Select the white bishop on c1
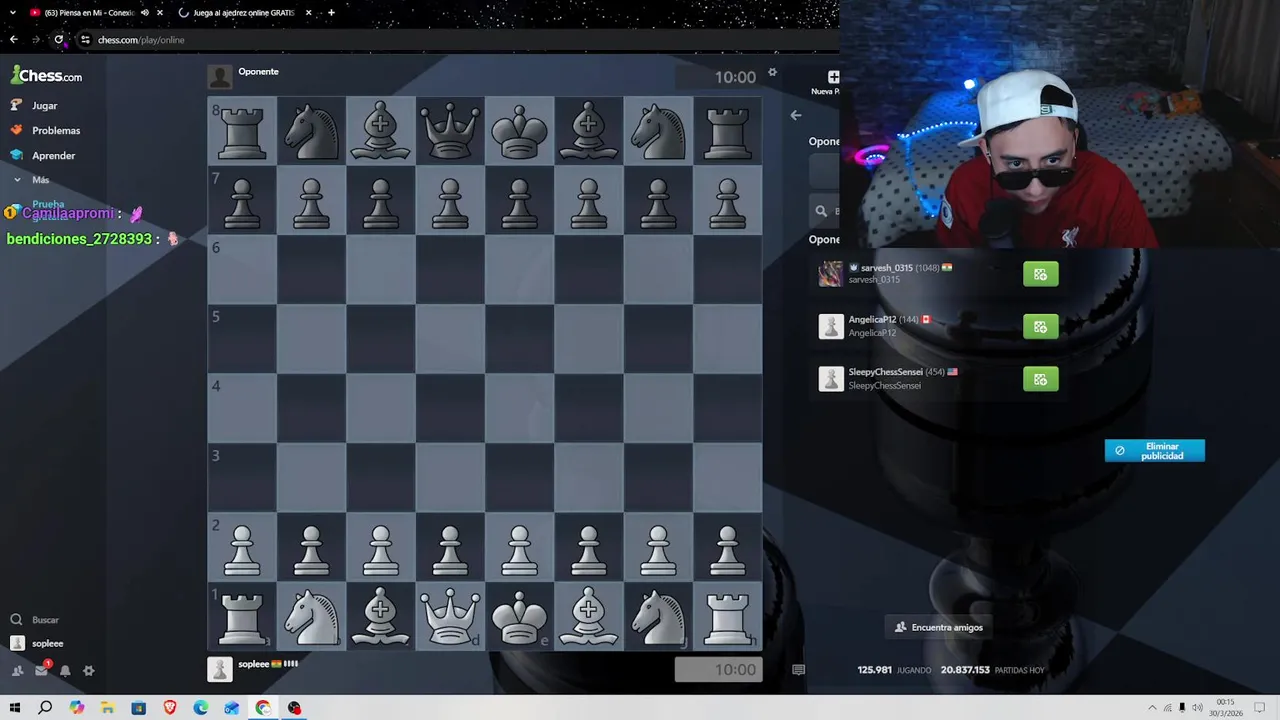 [x=381, y=616]
